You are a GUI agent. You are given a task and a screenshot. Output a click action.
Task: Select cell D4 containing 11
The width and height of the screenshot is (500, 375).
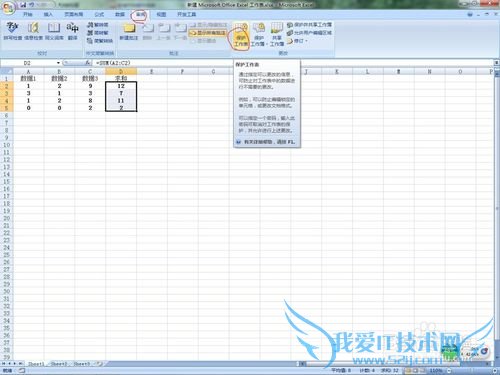click(121, 101)
